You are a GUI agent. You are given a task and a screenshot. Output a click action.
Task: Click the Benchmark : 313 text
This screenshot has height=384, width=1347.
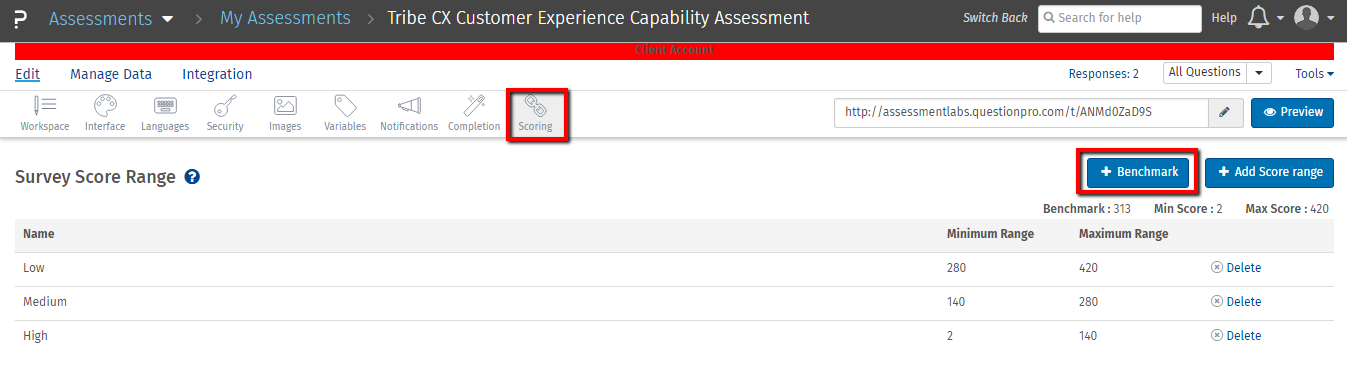[x=1087, y=209]
